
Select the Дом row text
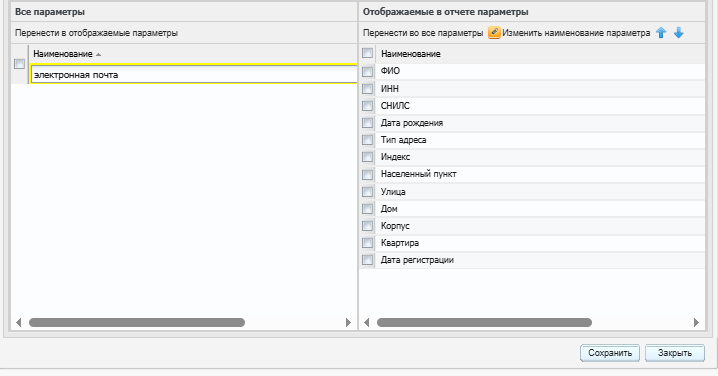click(x=389, y=209)
